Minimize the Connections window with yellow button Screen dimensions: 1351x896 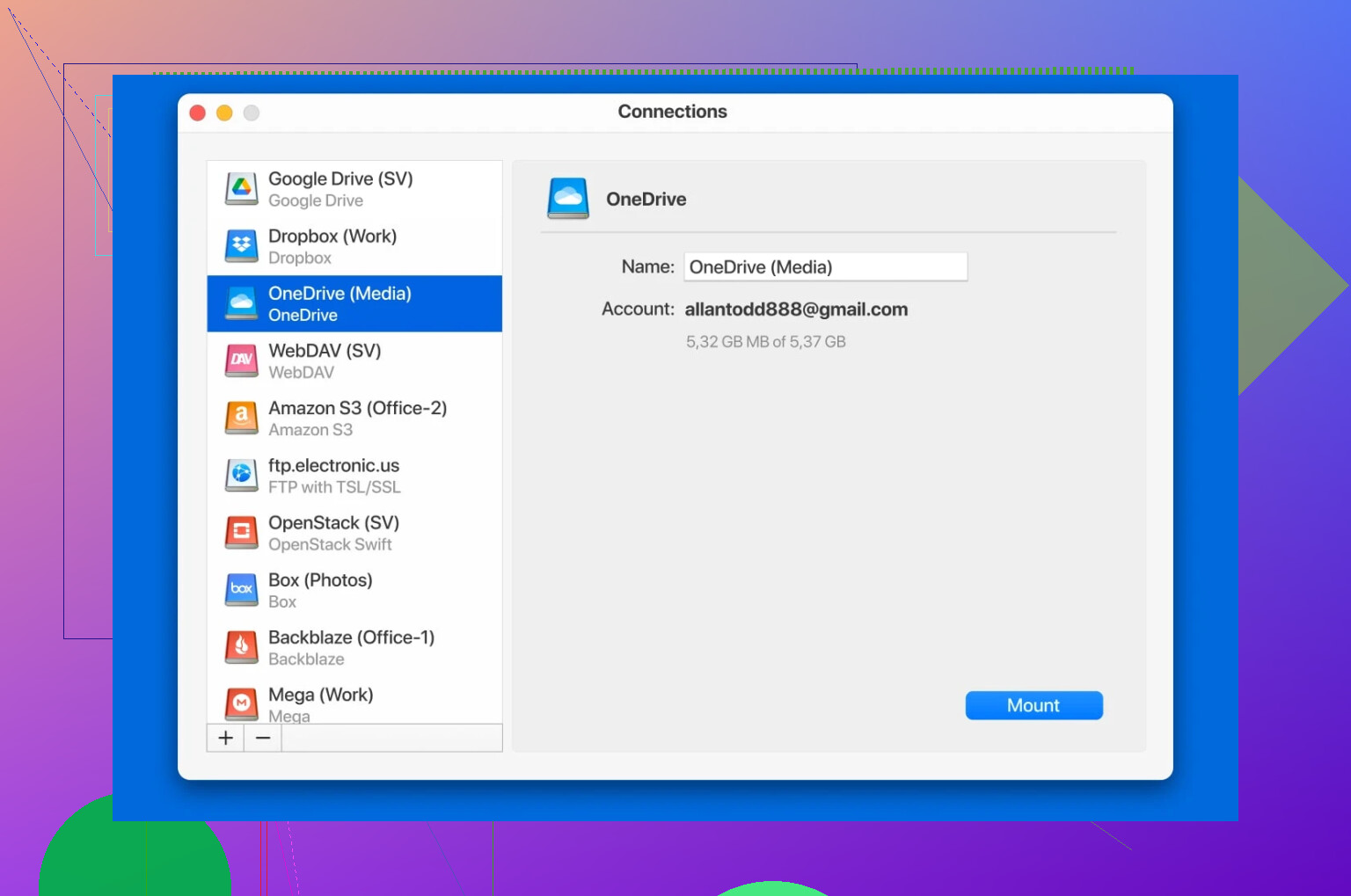tap(224, 113)
